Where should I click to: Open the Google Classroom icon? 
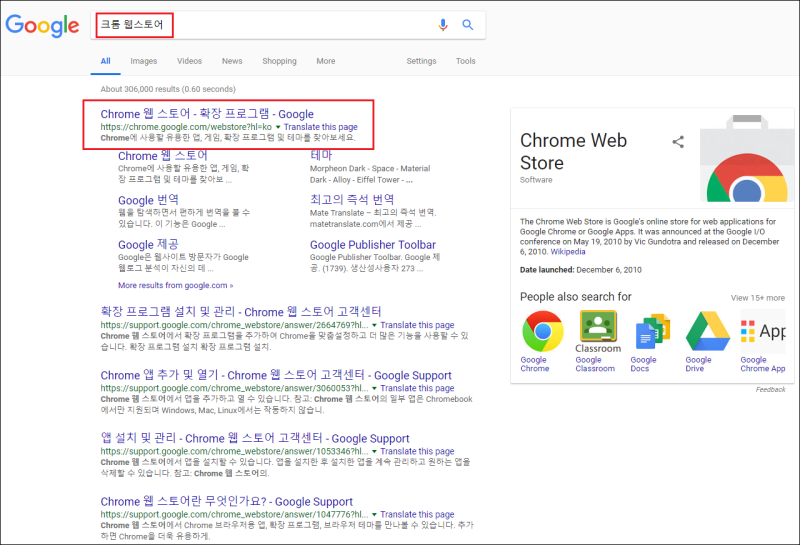[x=598, y=332]
